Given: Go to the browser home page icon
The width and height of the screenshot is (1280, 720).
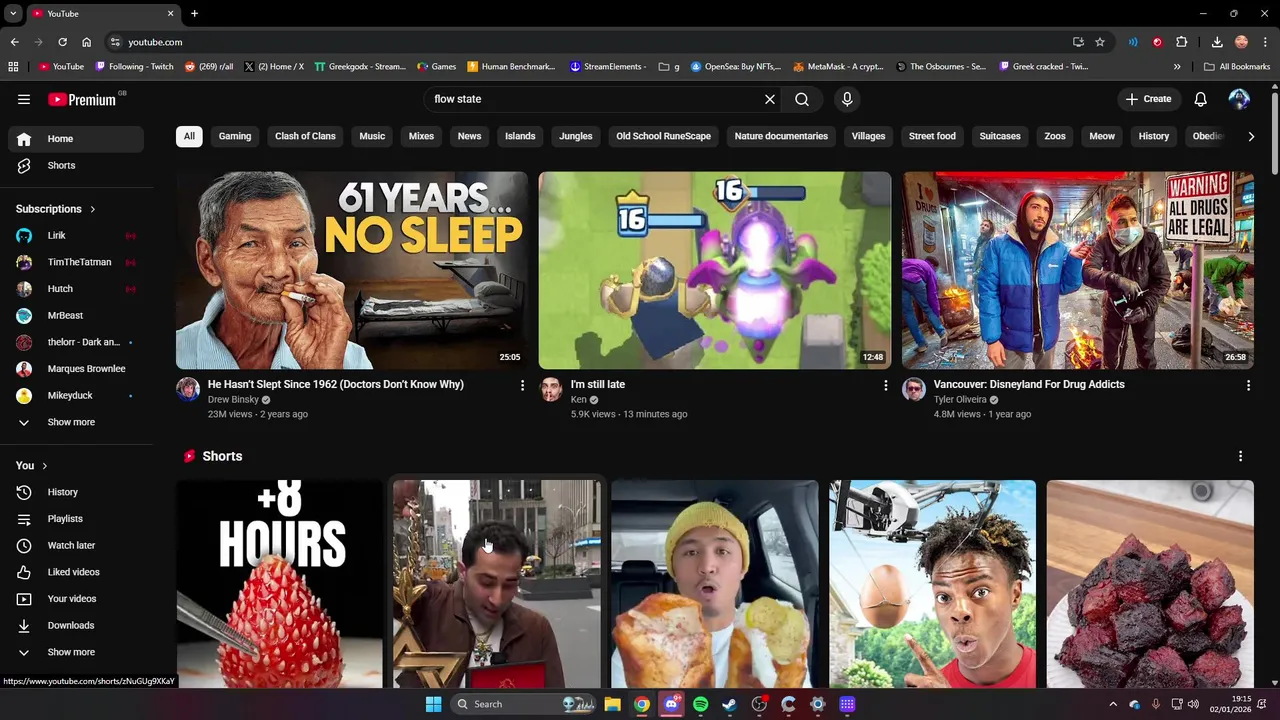Looking at the screenshot, I should [x=87, y=42].
